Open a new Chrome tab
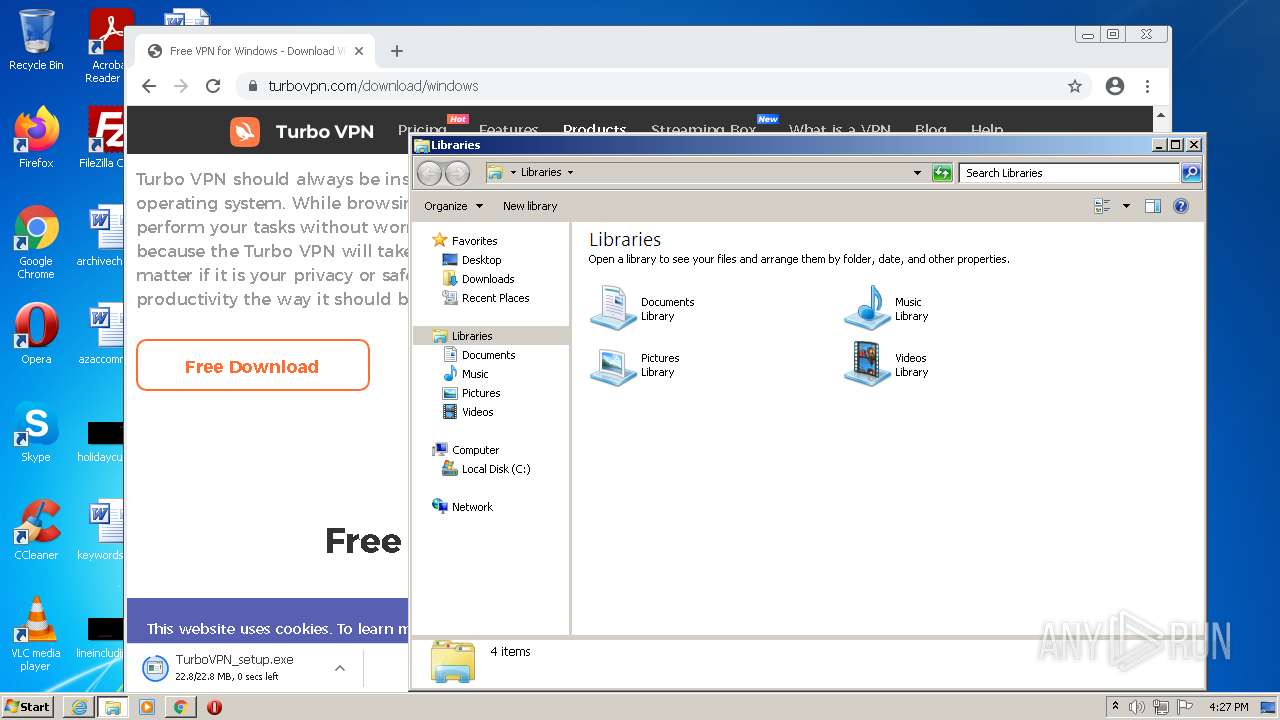The height and width of the screenshot is (720, 1280). point(397,51)
